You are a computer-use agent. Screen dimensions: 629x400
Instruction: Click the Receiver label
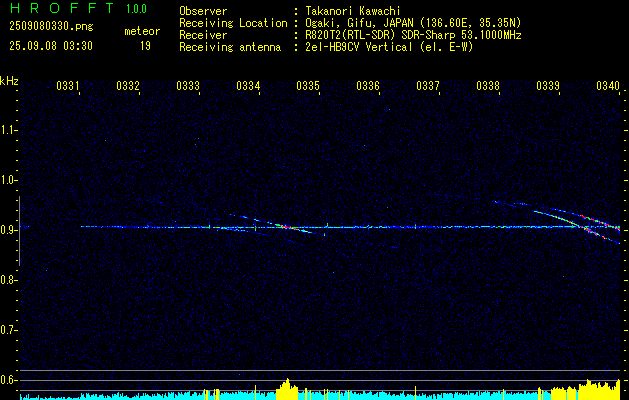coord(203,35)
